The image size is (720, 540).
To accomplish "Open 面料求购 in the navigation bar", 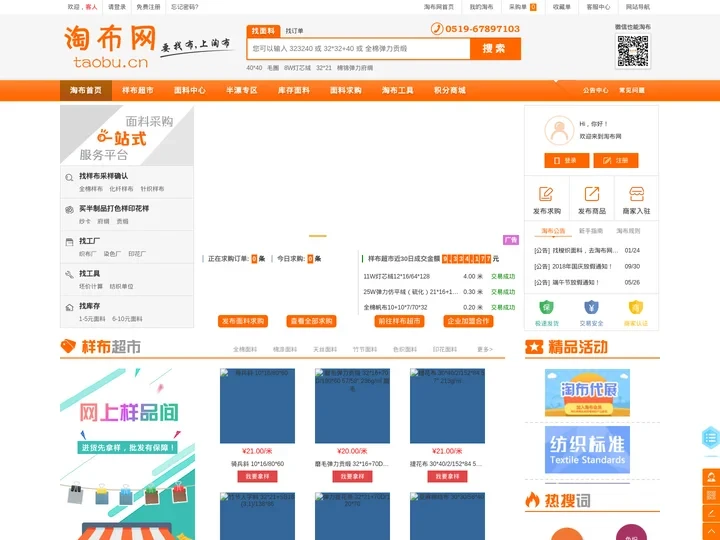I will coord(346,90).
